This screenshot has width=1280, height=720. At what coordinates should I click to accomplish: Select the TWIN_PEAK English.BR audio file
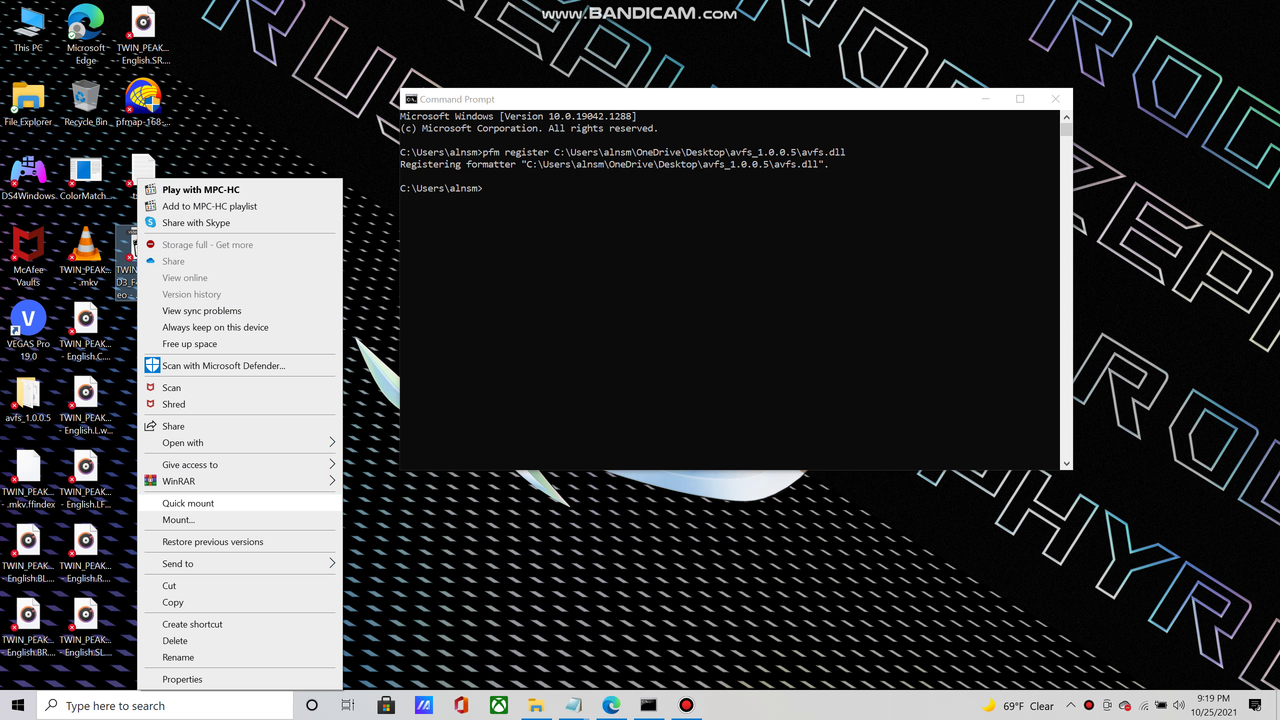coord(28,627)
